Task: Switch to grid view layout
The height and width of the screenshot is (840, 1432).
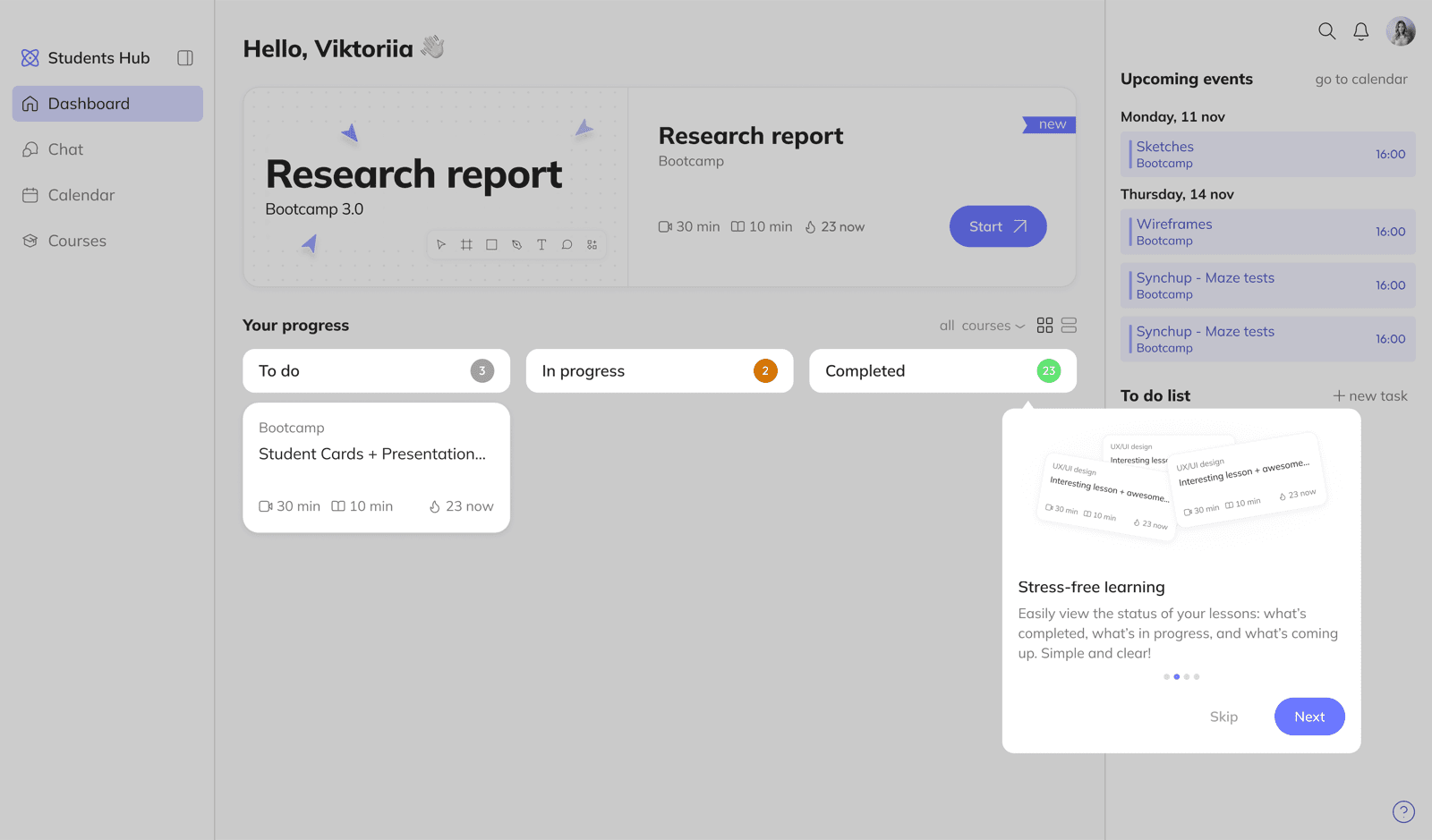Action: [1044, 326]
